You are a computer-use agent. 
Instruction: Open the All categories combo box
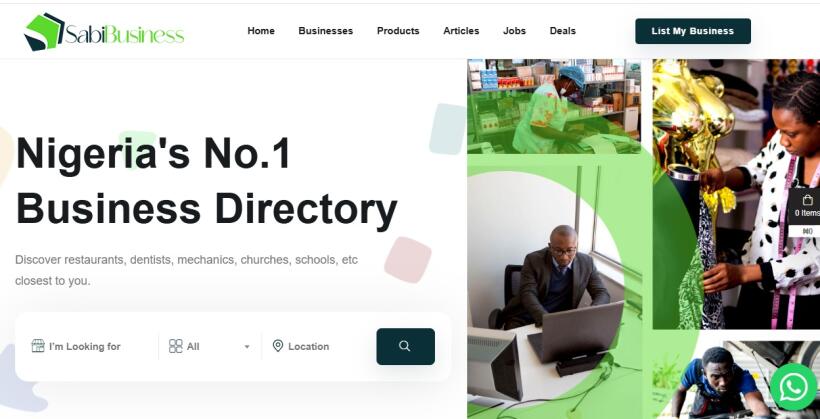[210, 346]
